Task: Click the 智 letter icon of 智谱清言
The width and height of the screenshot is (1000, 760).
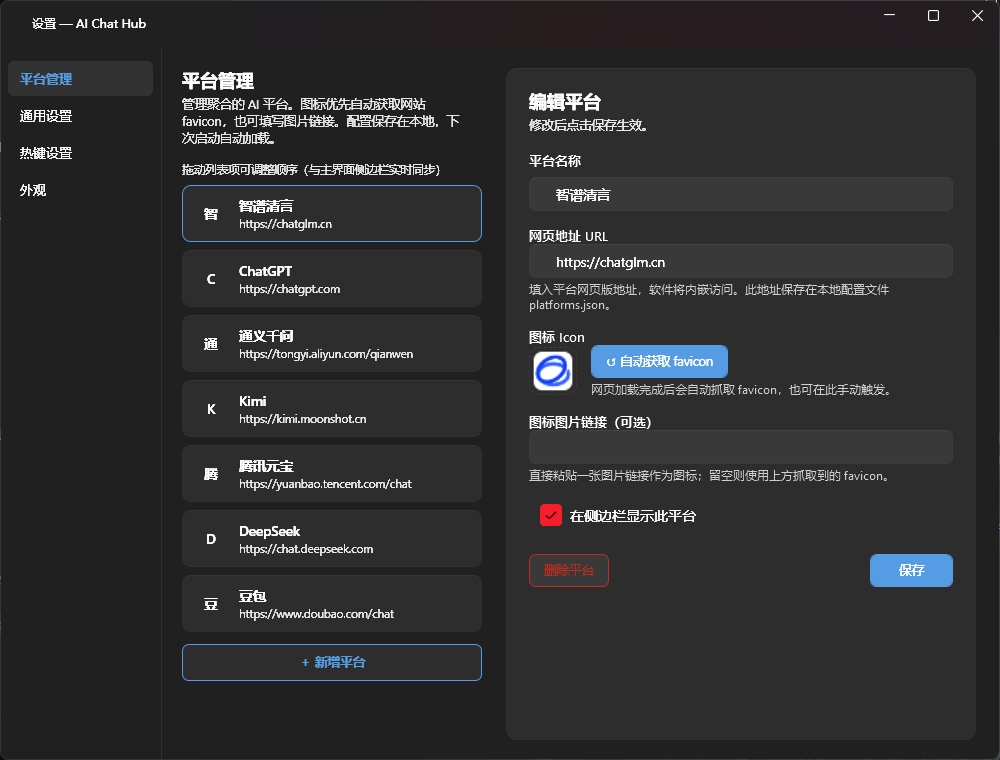Action: tap(210, 214)
